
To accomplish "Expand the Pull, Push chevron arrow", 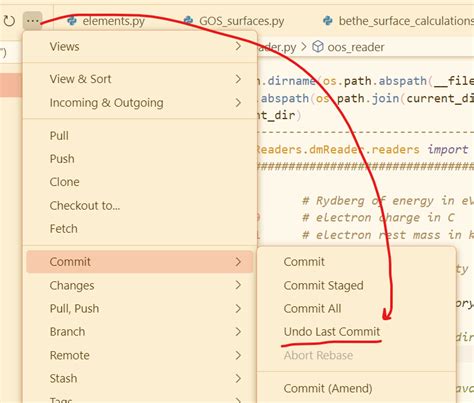I will coord(238,309).
